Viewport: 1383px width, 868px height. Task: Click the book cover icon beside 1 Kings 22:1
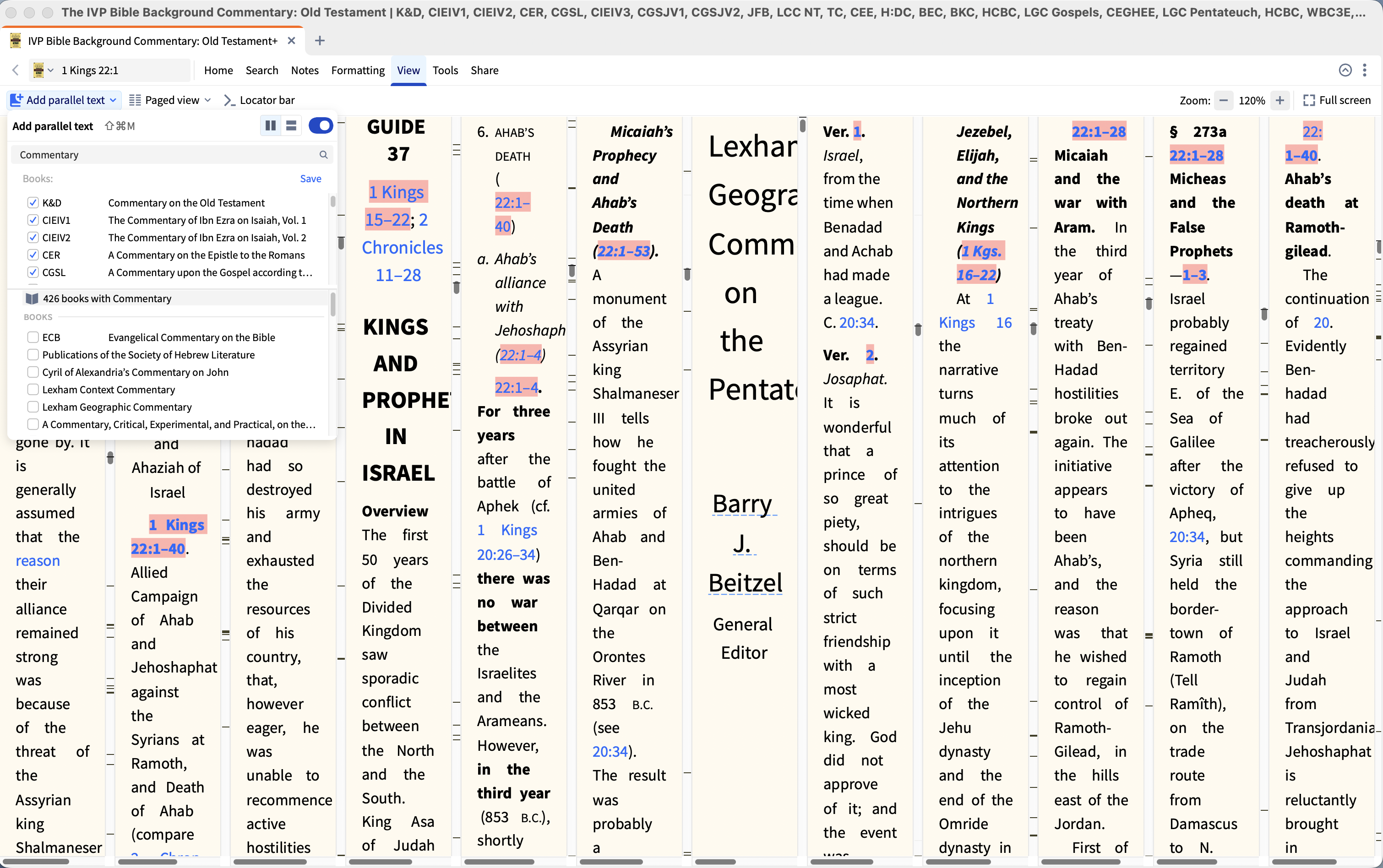point(38,70)
